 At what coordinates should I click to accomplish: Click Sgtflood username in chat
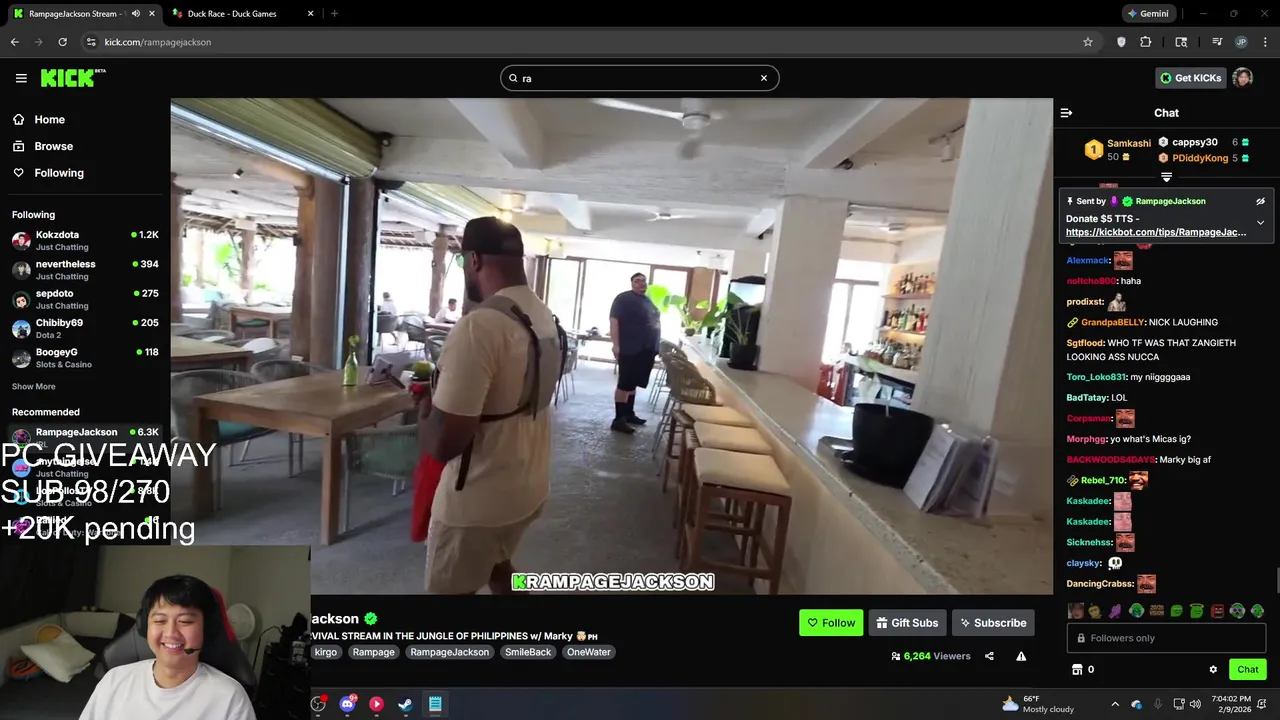(1085, 343)
